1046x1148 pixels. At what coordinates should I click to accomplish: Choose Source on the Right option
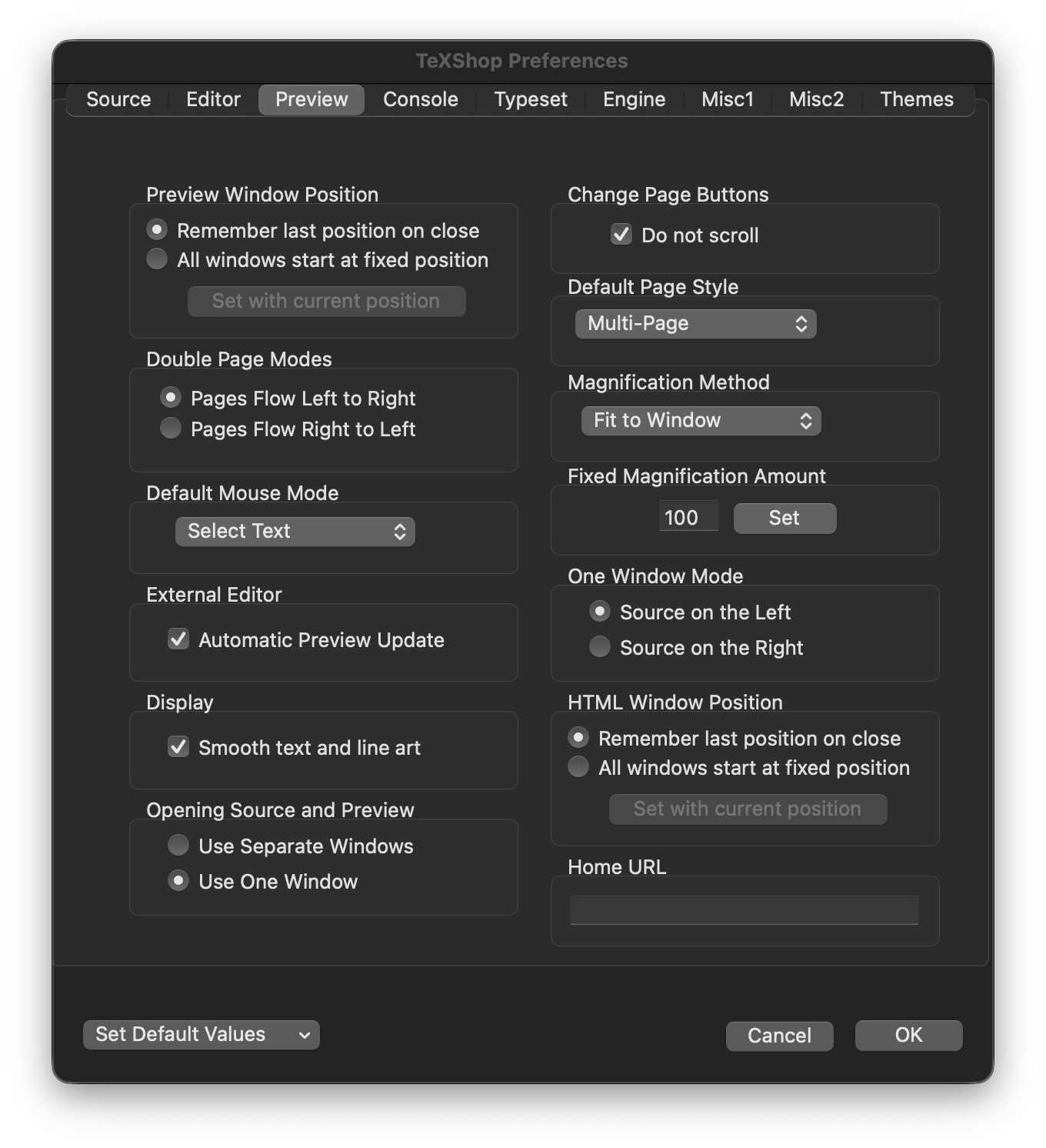pos(600,647)
